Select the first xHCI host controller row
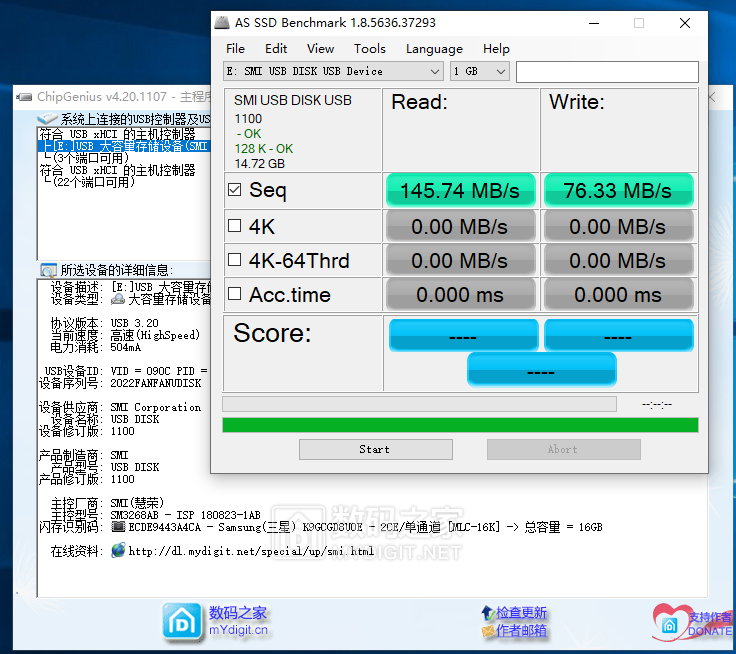Screen dimensions: 736x654 click(x=117, y=134)
